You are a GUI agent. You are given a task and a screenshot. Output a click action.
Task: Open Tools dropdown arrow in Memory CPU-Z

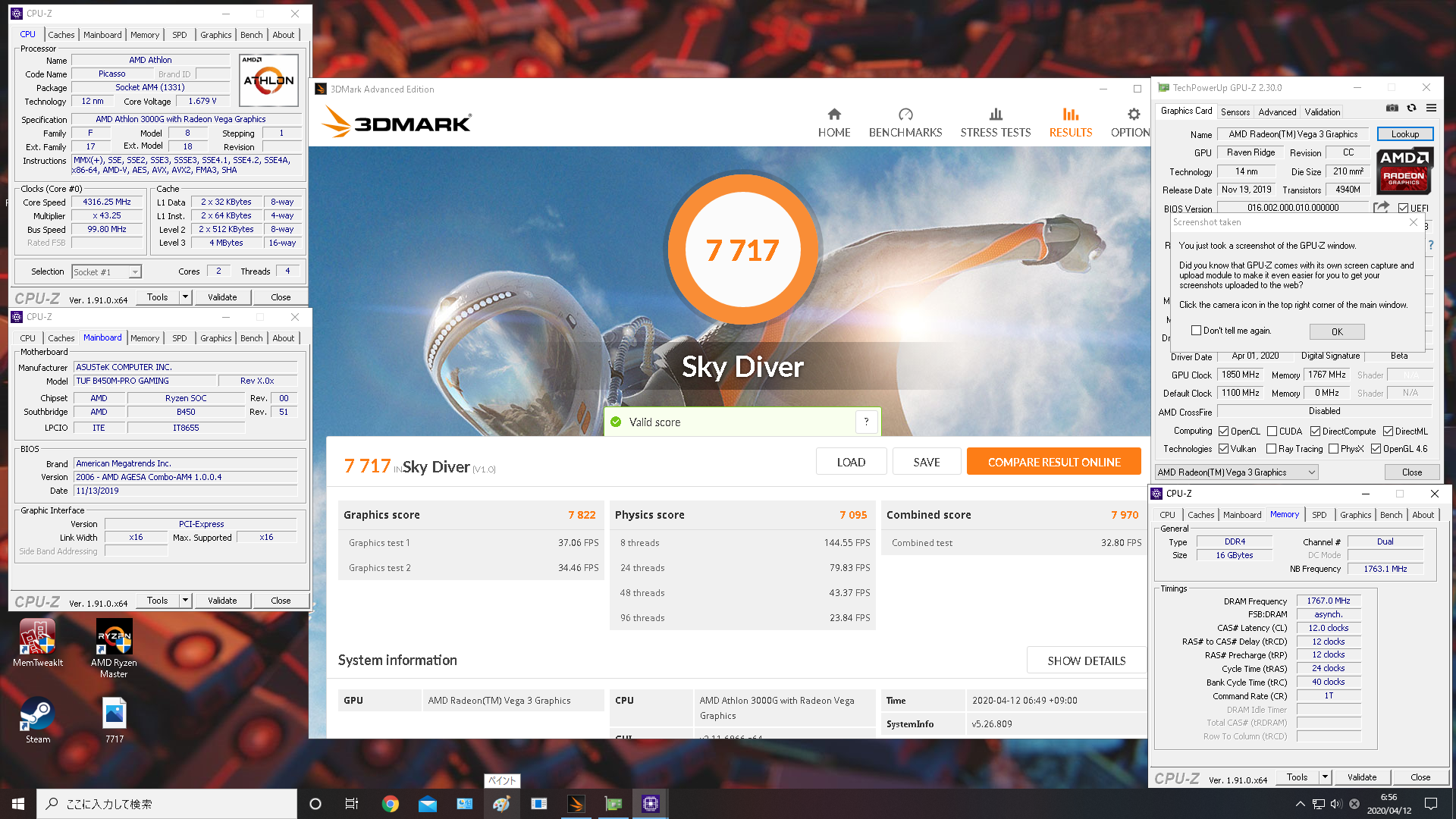click(1325, 777)
